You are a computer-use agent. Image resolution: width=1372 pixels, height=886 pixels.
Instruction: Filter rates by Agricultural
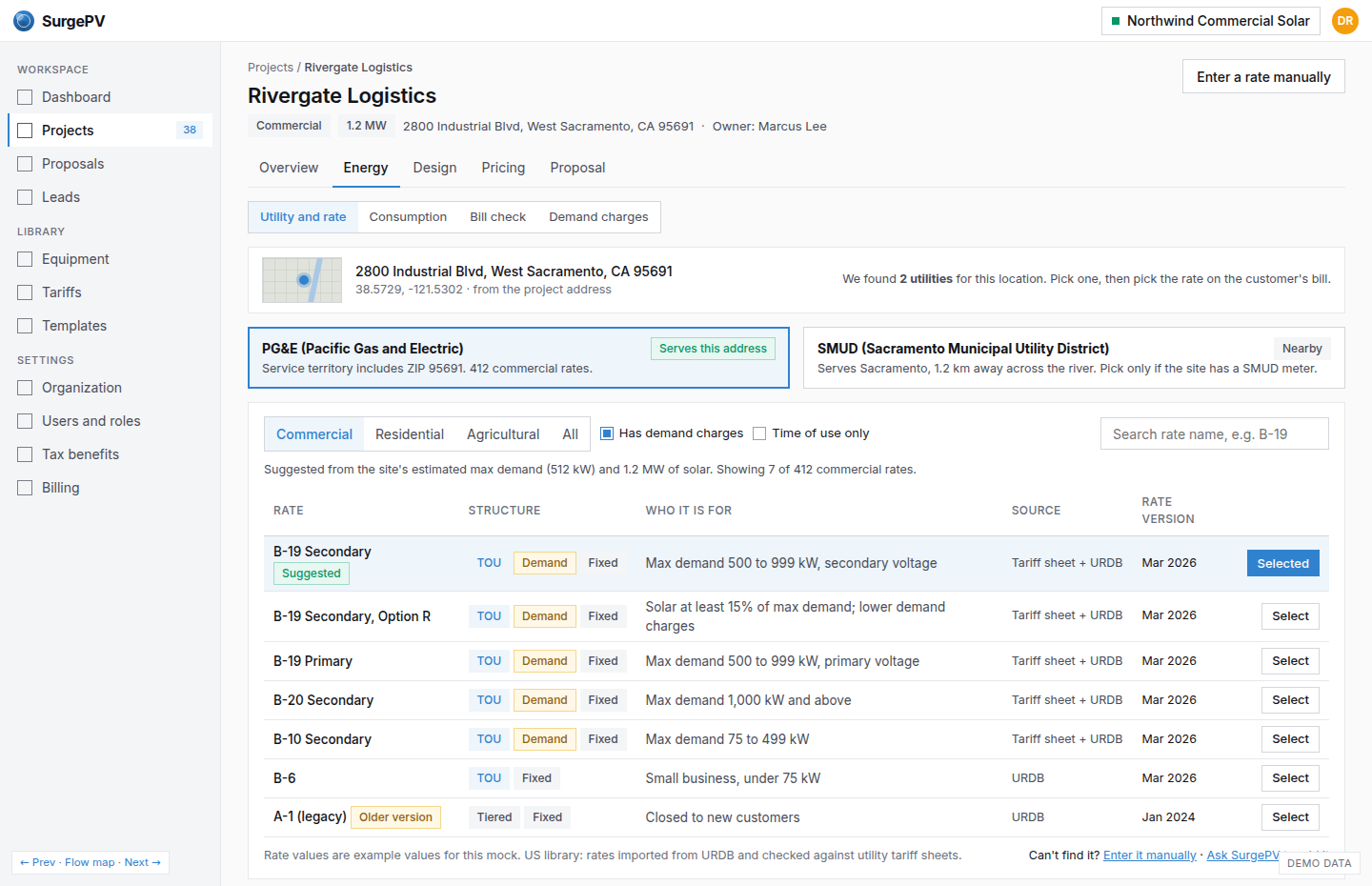point(503,434)
